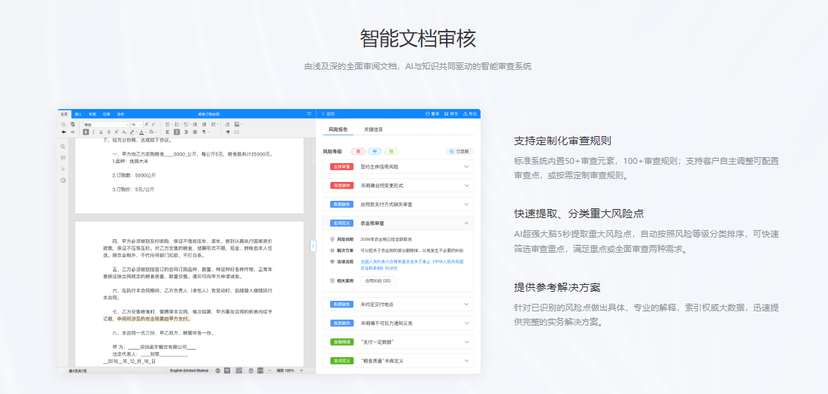Open the navigation icon in left sidebar
Screen dimensions: 828x394
(x=63, y=169)
